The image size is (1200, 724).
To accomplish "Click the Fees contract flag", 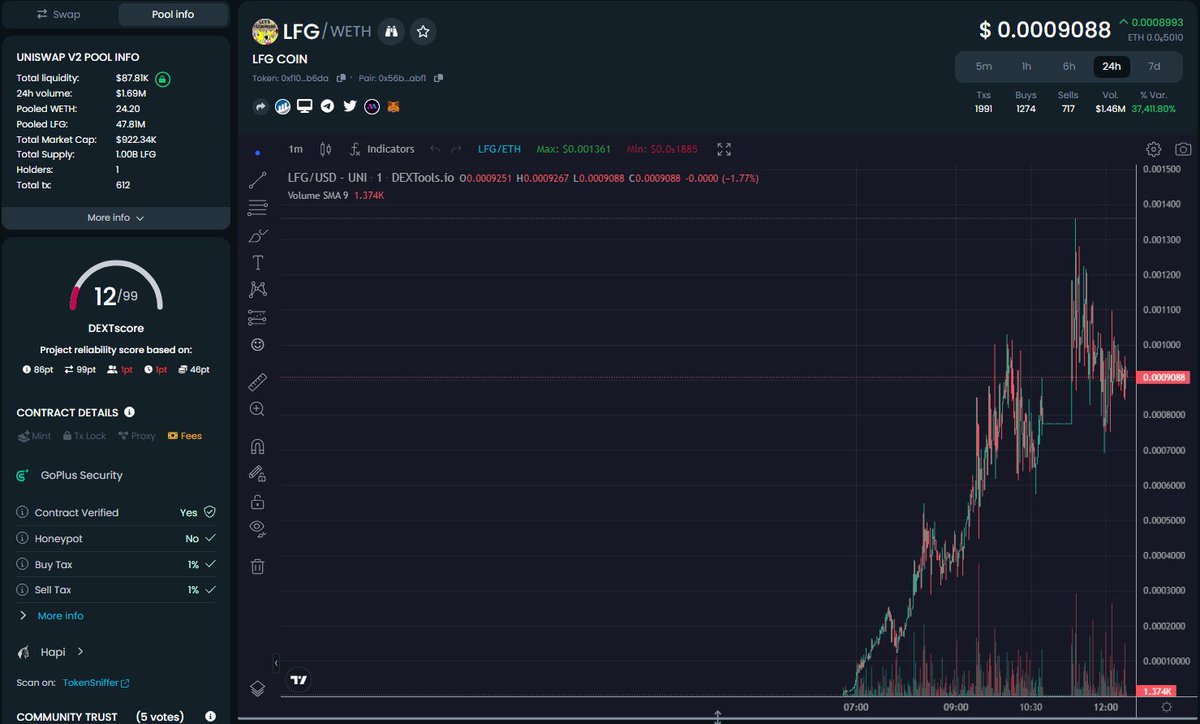I will click(184, 436).
